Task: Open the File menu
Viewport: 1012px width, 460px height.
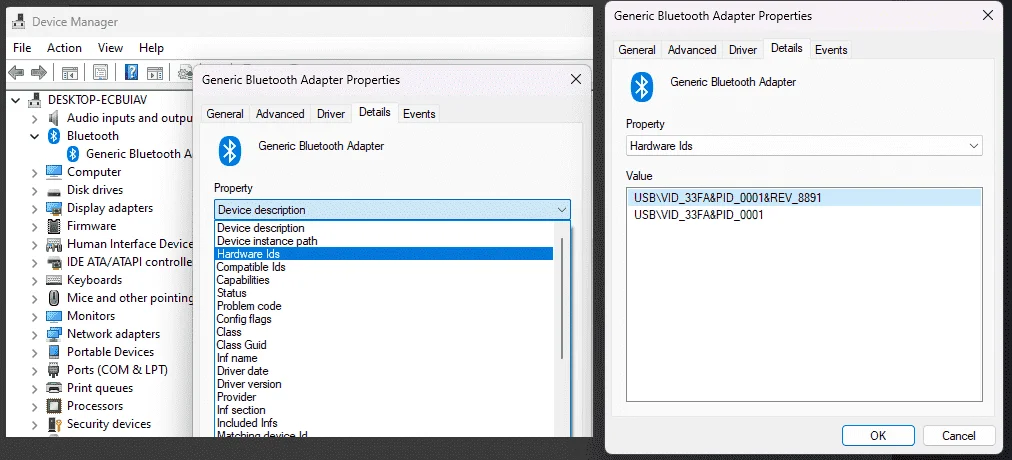Action: pos(22,48)
